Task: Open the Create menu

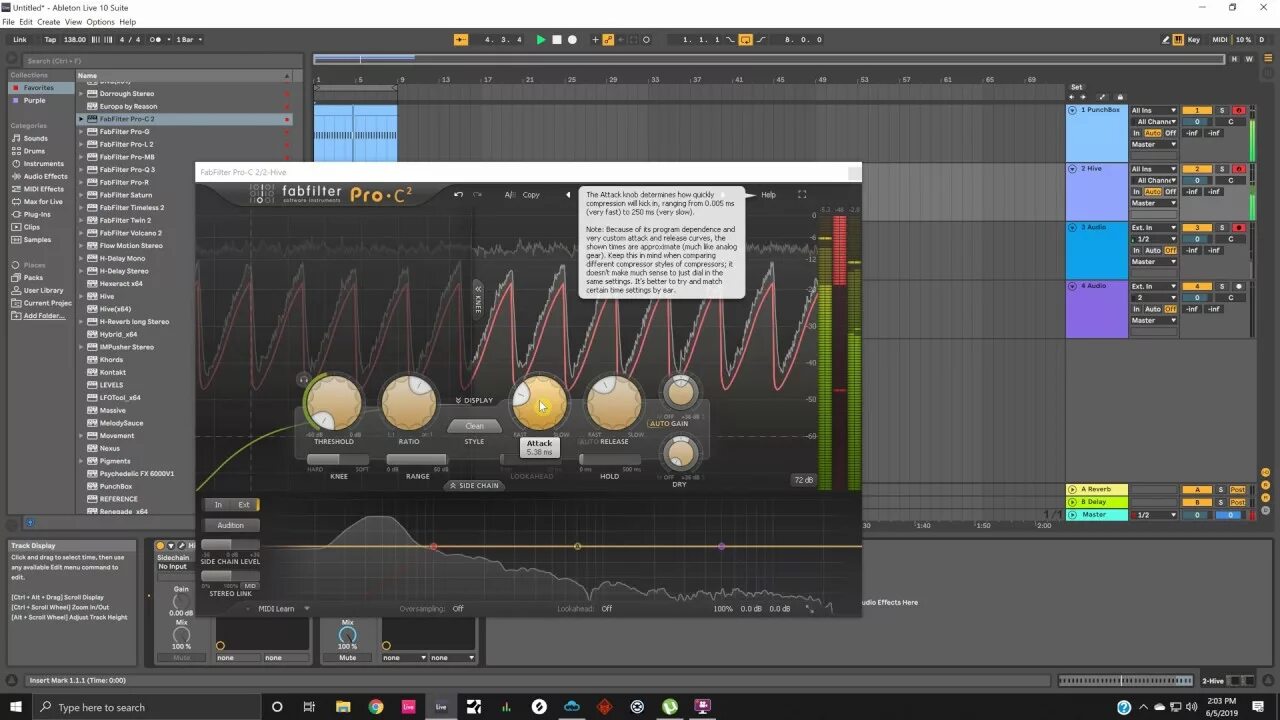Action: [x=48, y=22]
